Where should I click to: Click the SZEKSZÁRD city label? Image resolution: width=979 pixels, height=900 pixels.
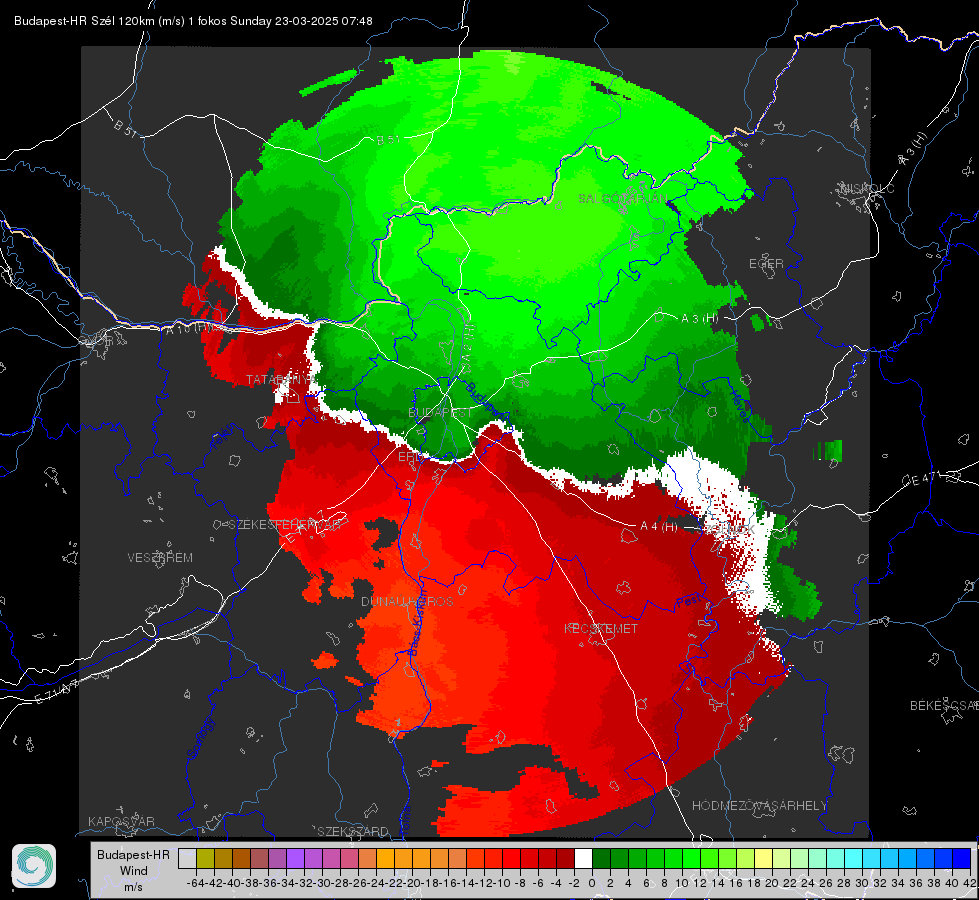point(353,831)
